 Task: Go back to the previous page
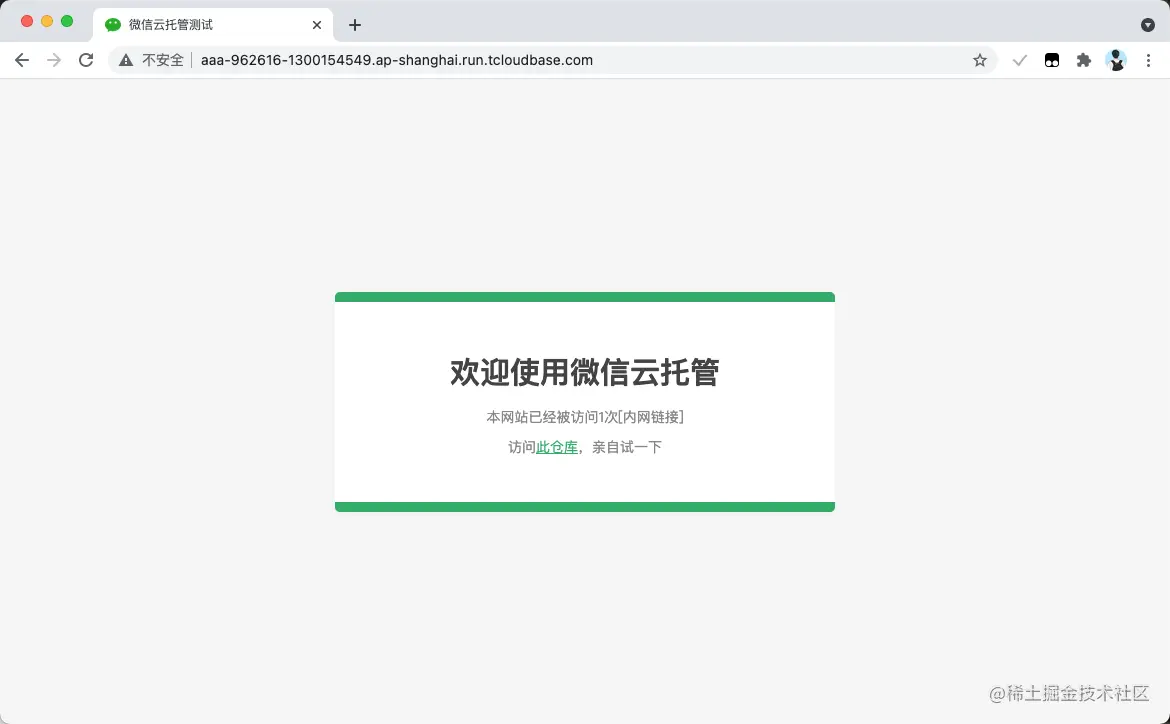[22, 60]
